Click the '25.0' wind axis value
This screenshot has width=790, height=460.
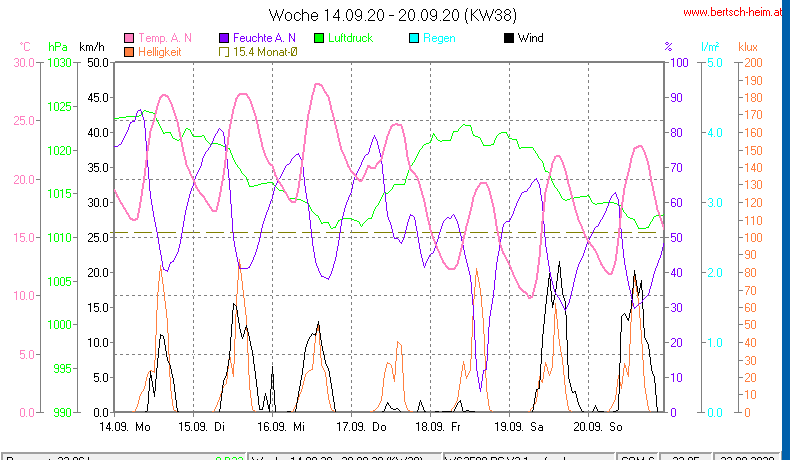pyautogui.click(x=98, y=238)
